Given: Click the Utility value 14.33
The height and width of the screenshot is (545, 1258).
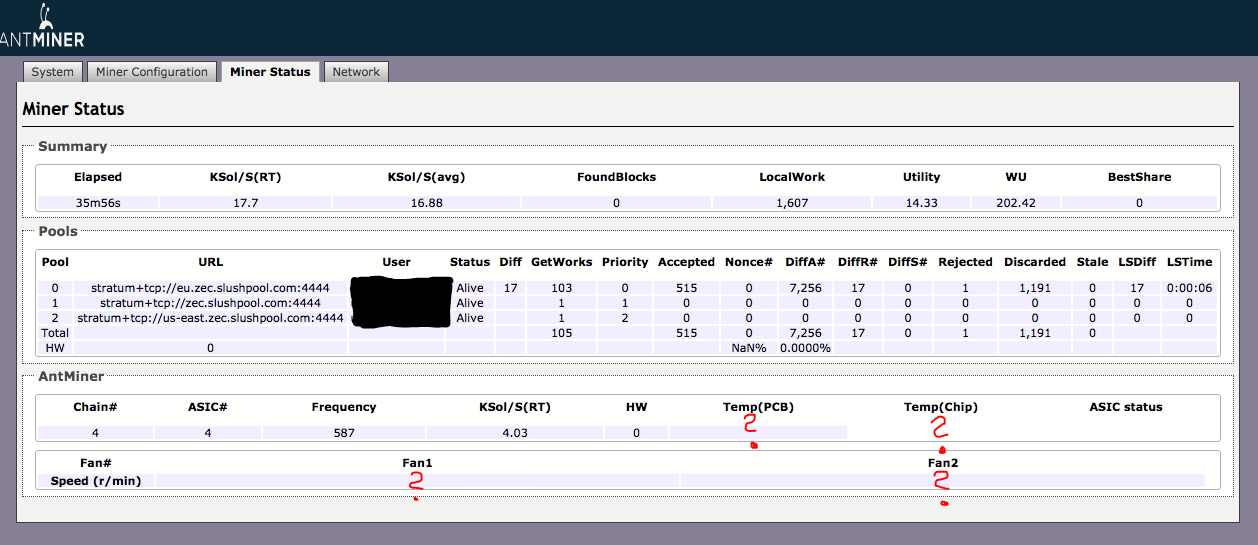Looking at the screenshot, I should 921,203.
